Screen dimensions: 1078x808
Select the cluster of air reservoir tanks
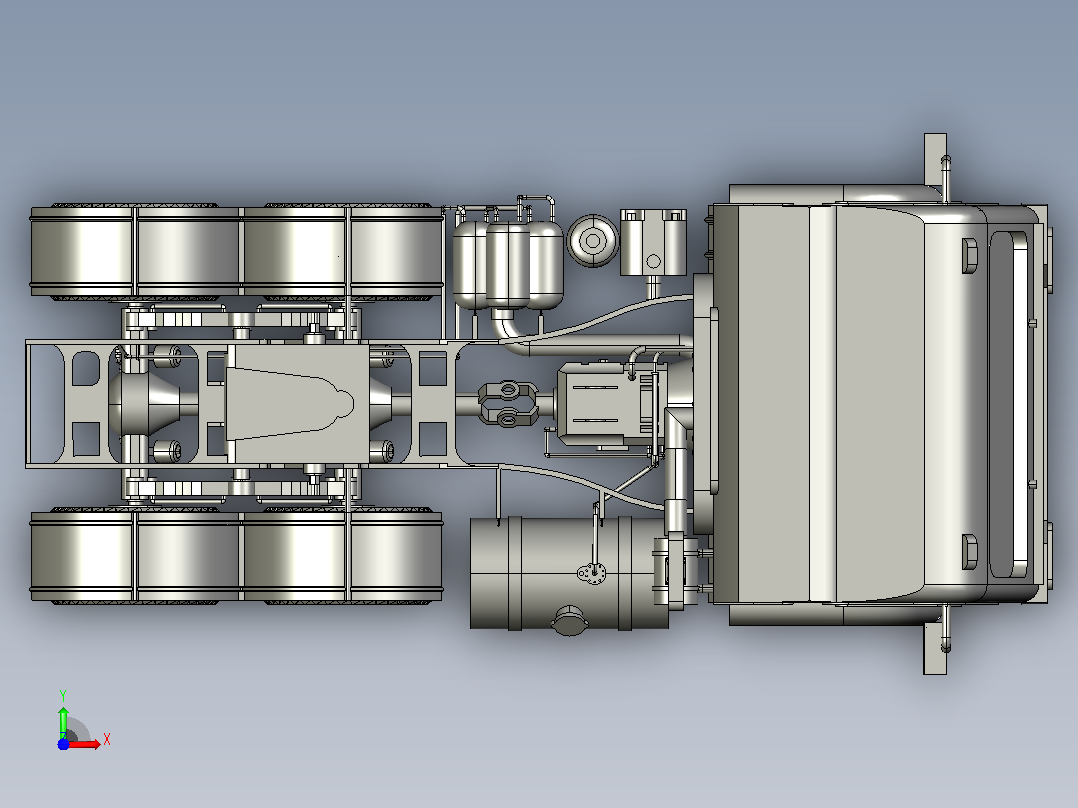coord(507,265)
